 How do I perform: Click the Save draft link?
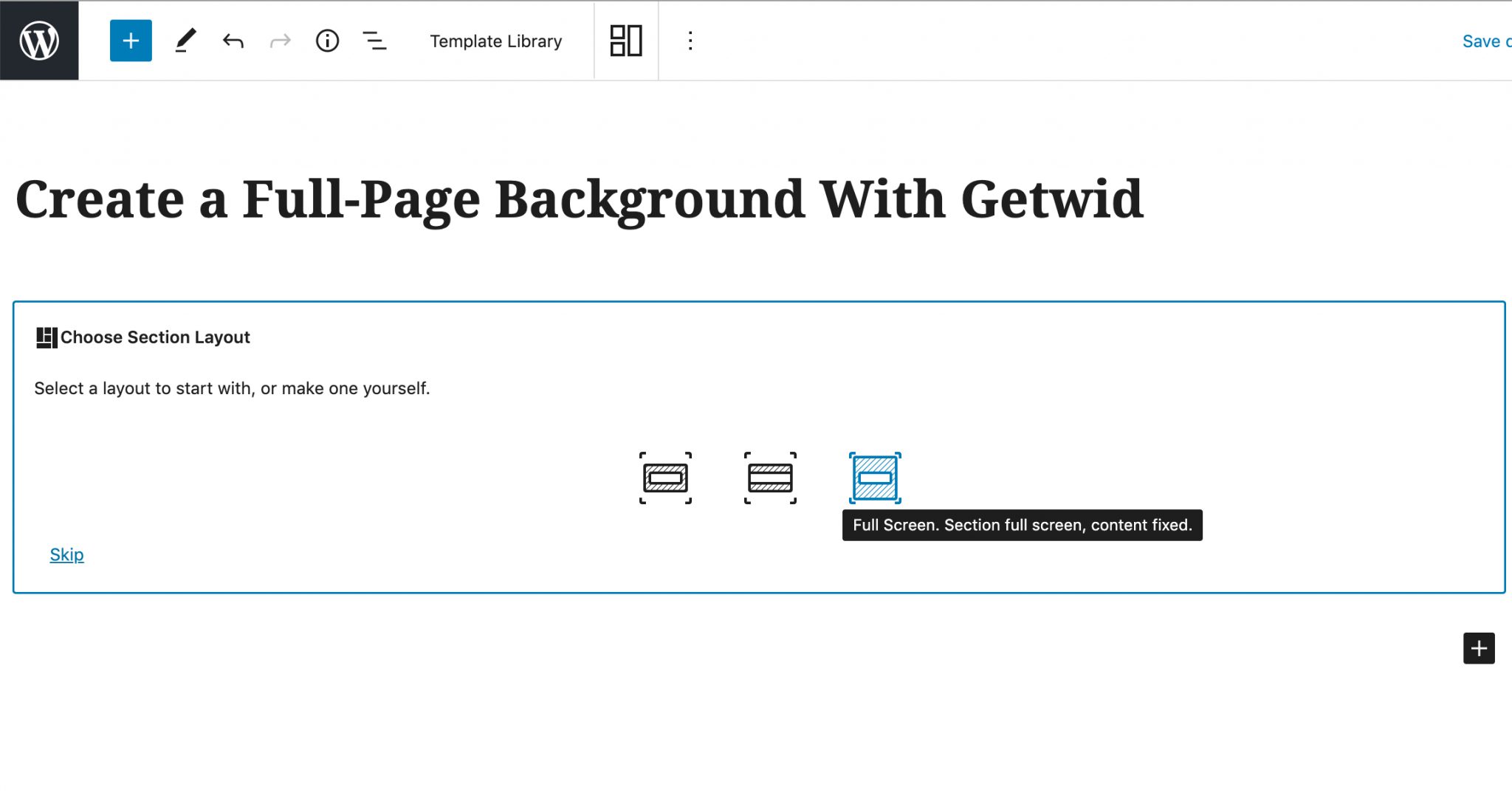(x=1486, y=41)
